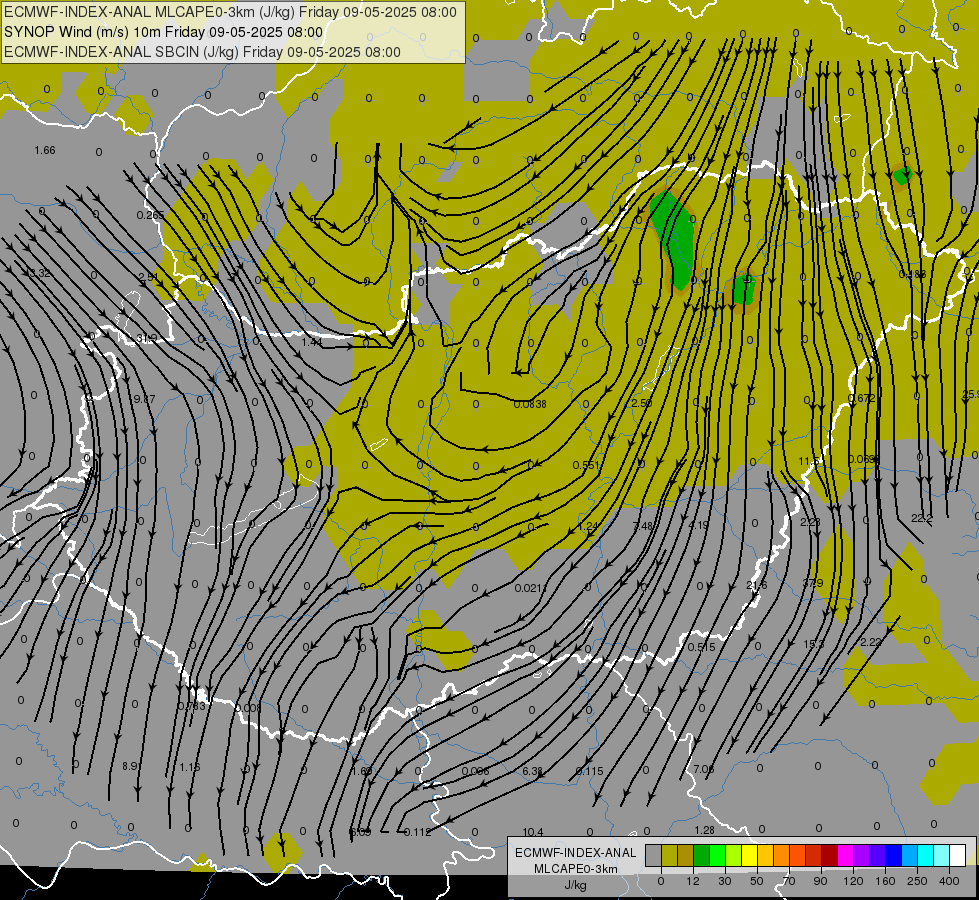Click the legend tick label 12

(693, 881)
